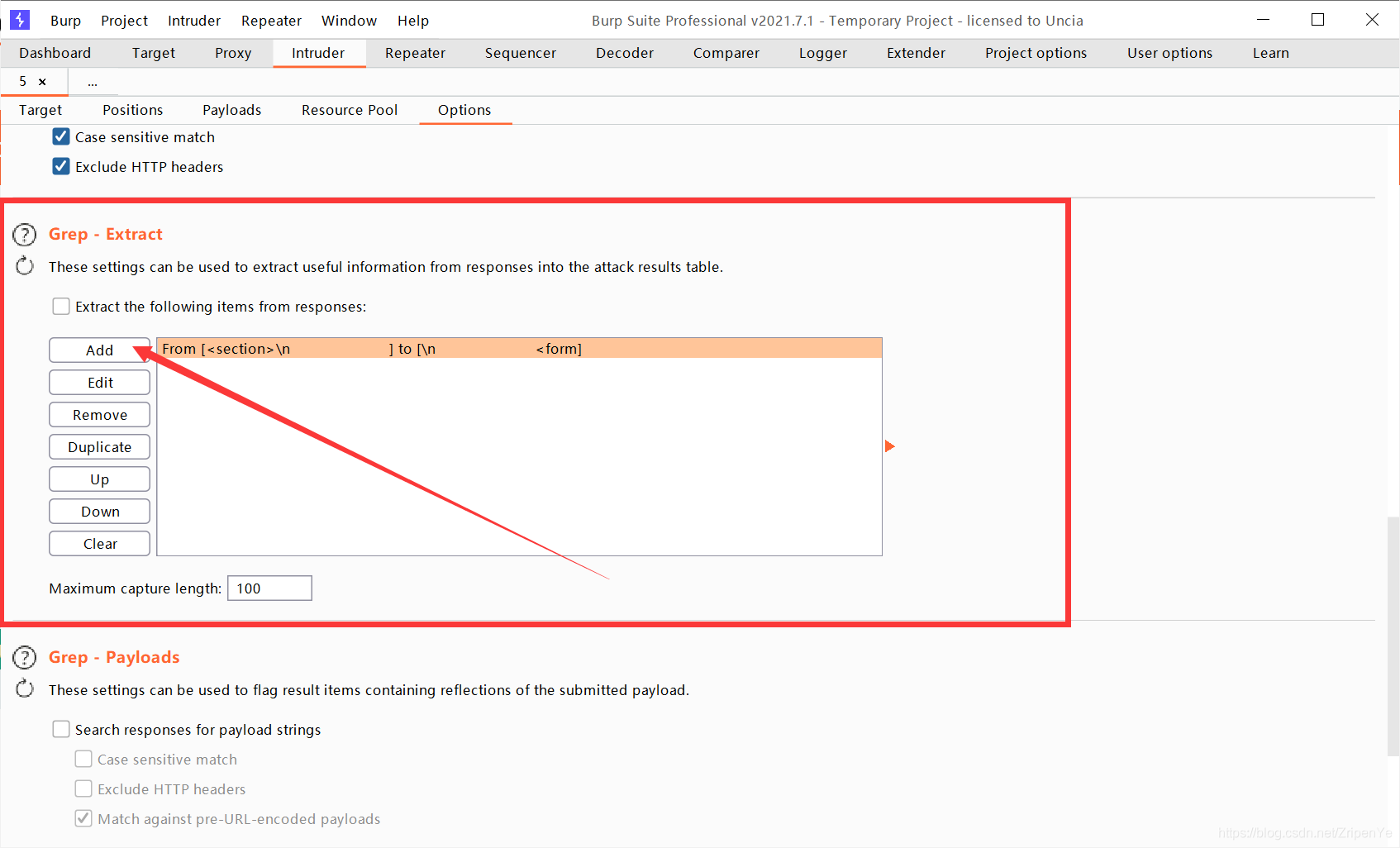
Task: Select Intruder attack tab 5
Action: tap(23, 82)
